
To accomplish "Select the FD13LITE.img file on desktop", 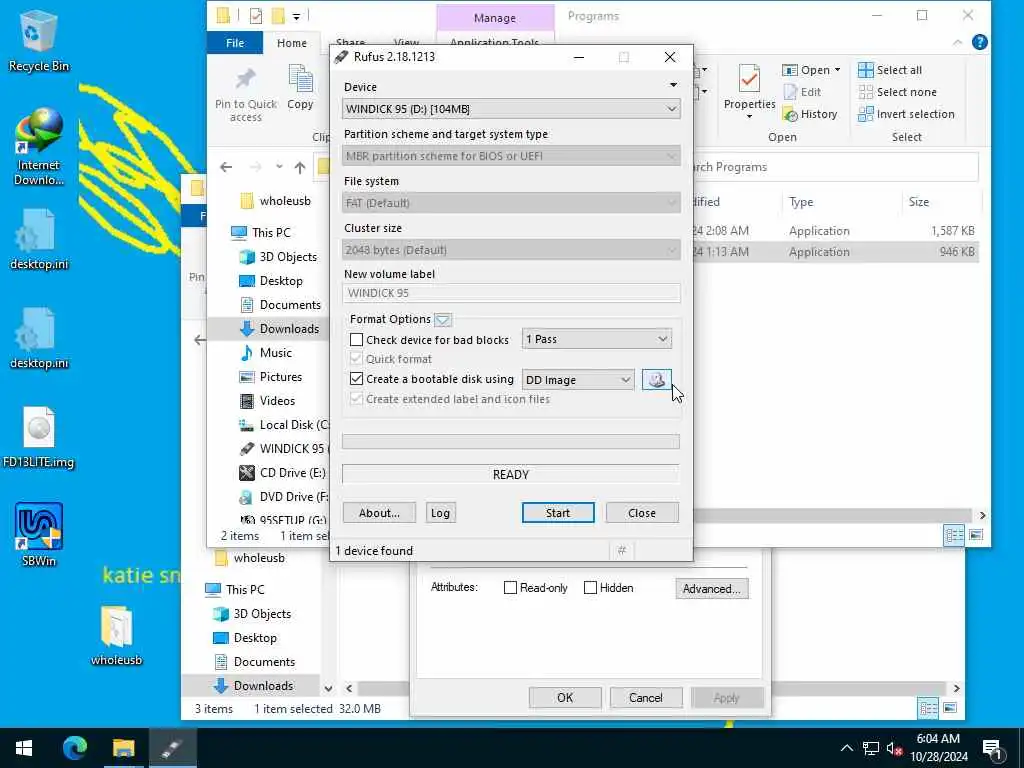I will tap(39, 438).
